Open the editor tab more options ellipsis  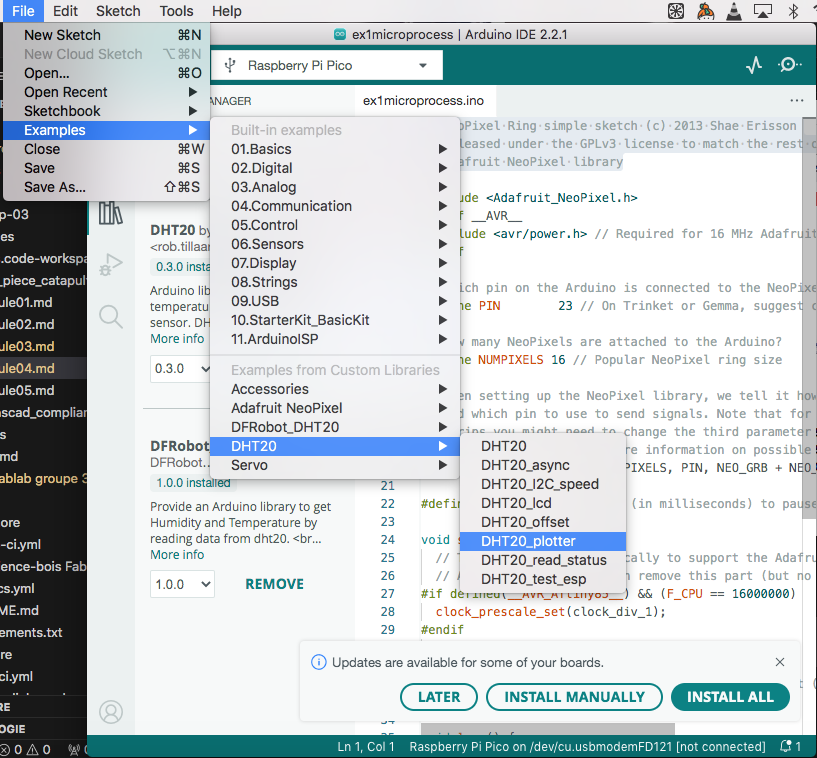point(797,101)
